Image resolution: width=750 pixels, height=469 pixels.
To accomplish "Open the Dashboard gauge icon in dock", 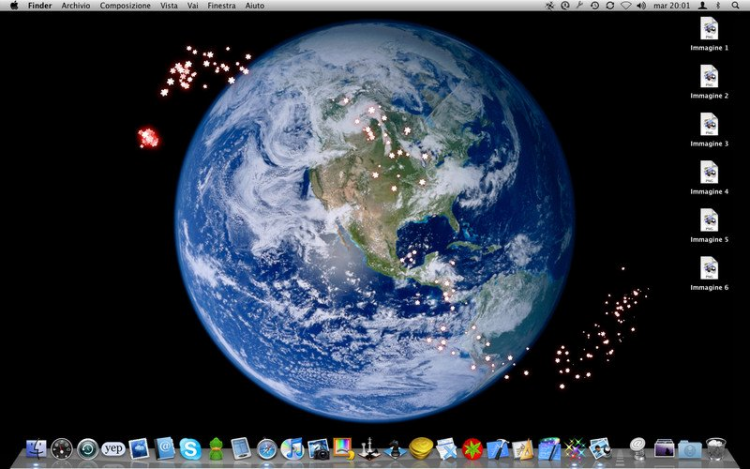I will [x=62, y=449].
